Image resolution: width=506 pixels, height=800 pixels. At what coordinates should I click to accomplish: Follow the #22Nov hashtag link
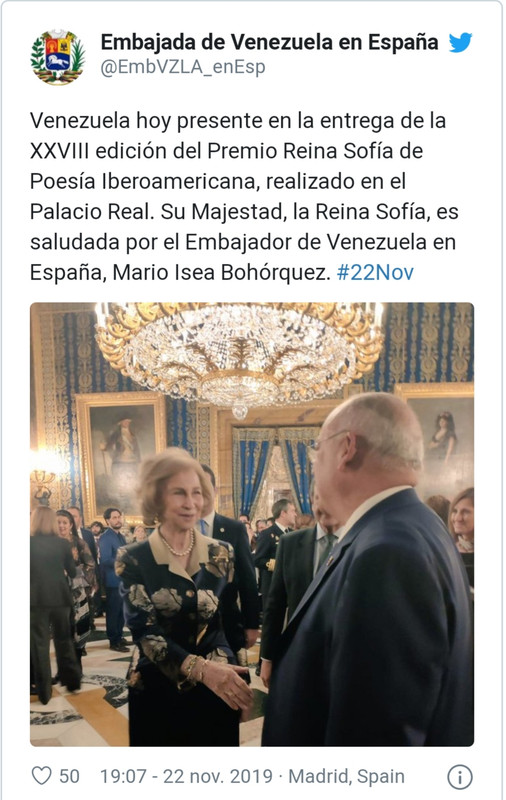click(375, 272)
